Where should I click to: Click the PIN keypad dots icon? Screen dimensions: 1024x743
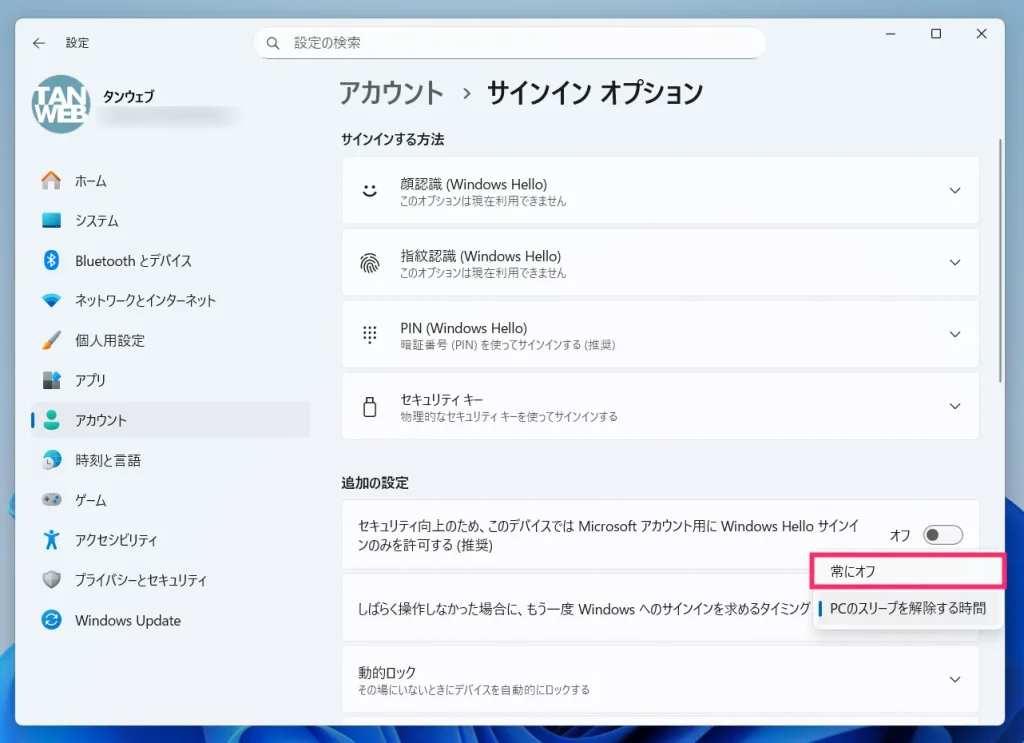(x=370, y=334)
